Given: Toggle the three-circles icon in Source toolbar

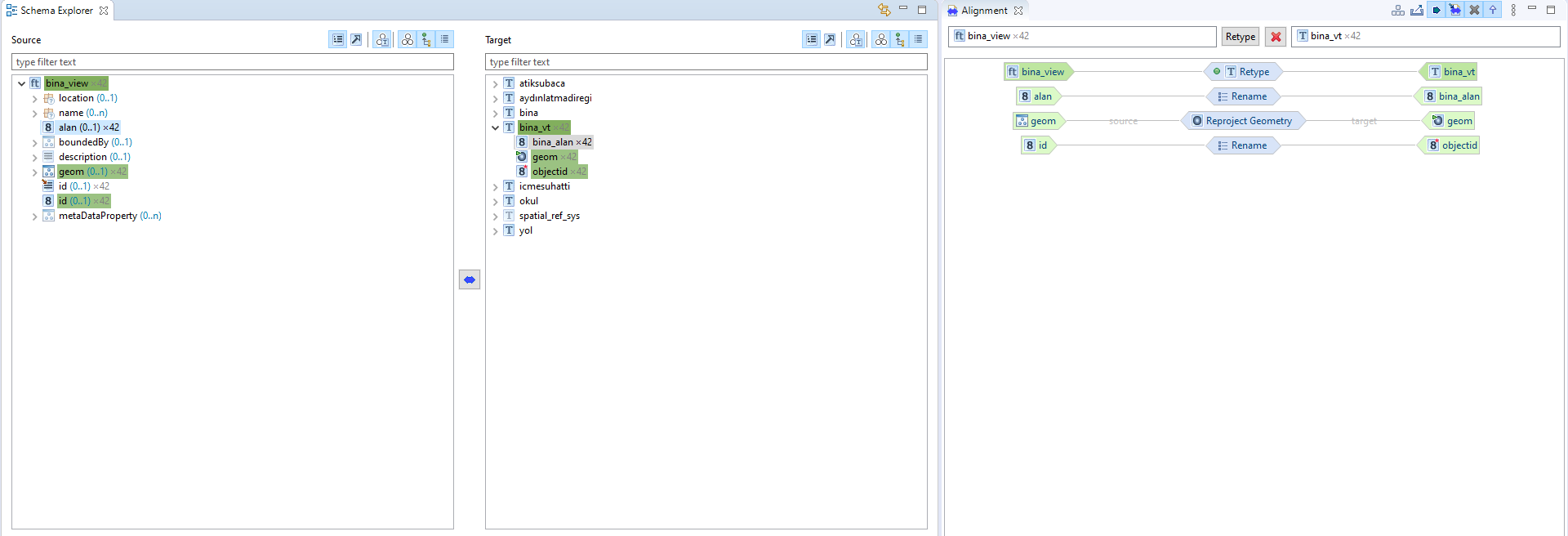Looking at the screenshot, I should (407, 39).
